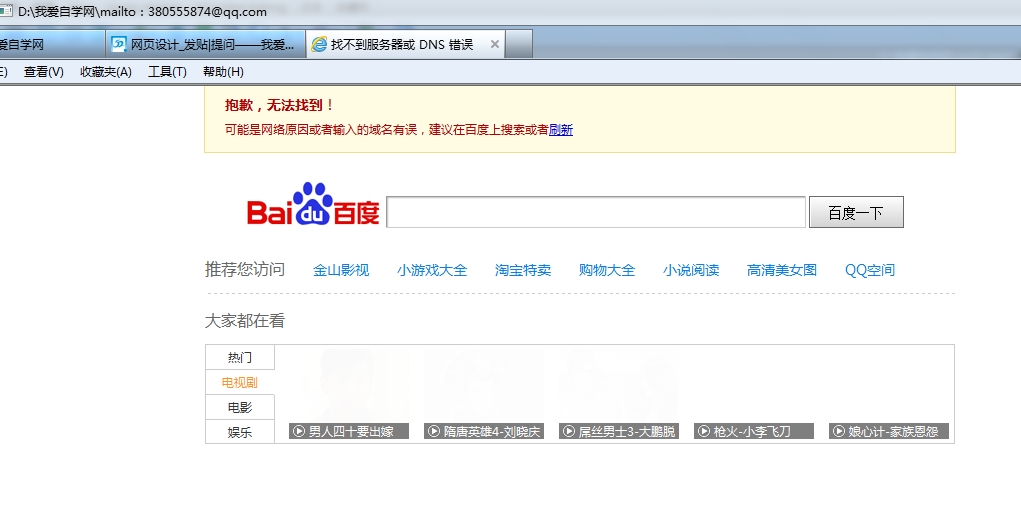Focus the Baidu search input box
Screen dimensions: 1021x516
[x=596, y=212]
